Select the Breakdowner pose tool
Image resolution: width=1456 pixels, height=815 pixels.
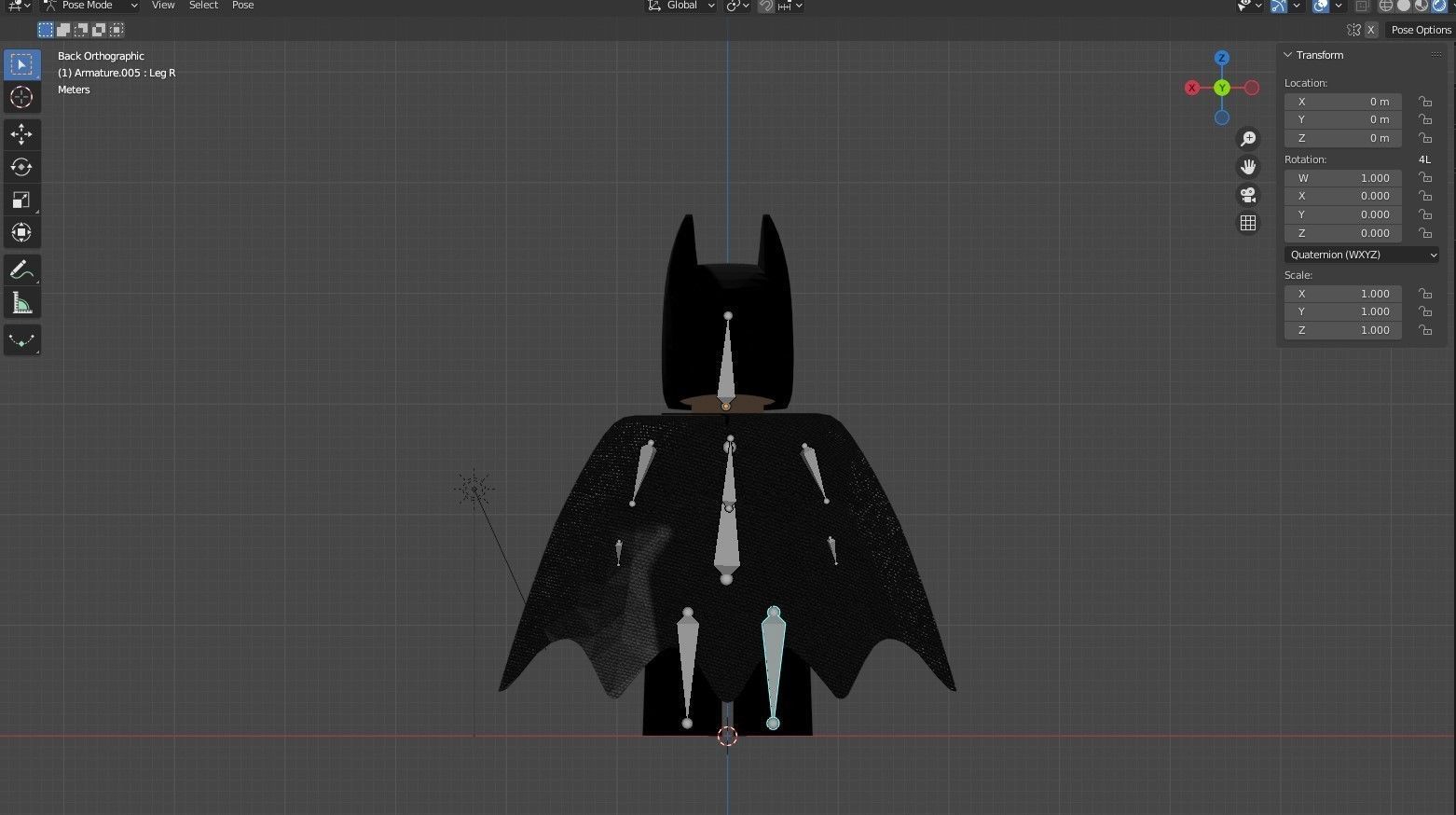(x=21, y=340)
